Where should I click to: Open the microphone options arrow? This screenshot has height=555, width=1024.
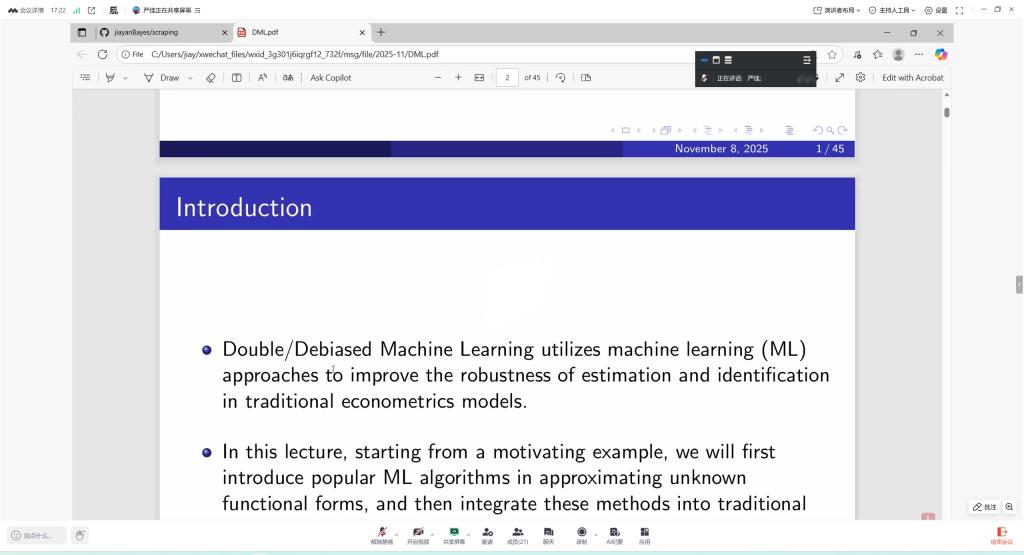coord(397,533)
